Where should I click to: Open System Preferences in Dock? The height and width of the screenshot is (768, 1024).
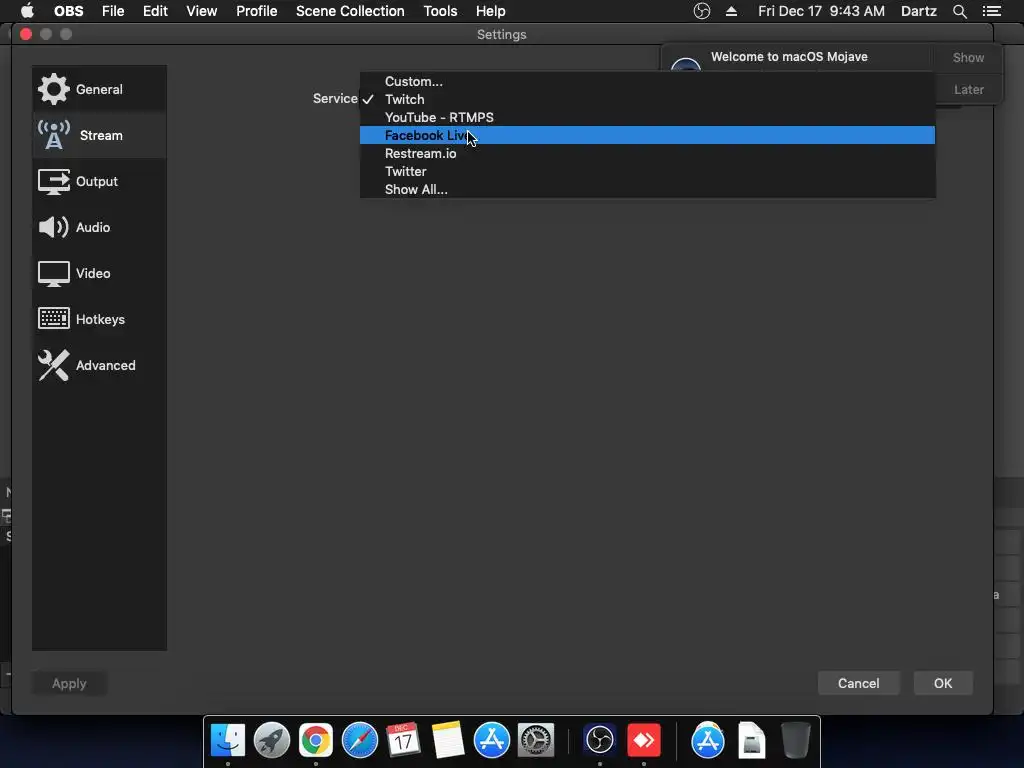(536, 740)
